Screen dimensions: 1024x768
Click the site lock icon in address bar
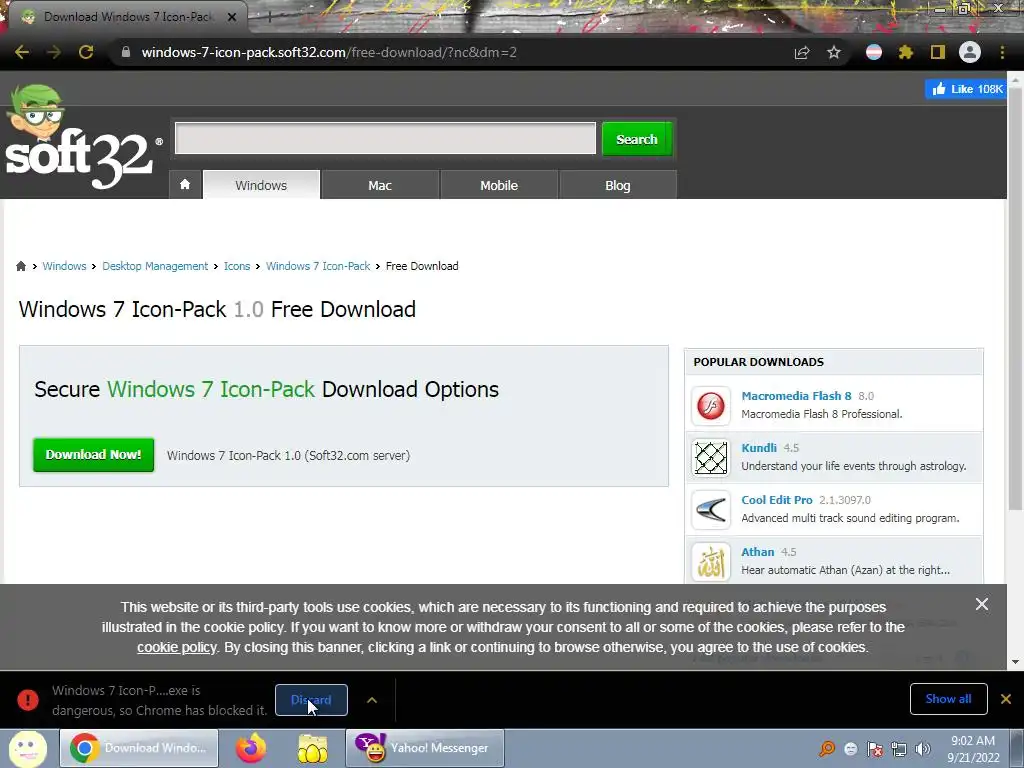tap(126, 52)
